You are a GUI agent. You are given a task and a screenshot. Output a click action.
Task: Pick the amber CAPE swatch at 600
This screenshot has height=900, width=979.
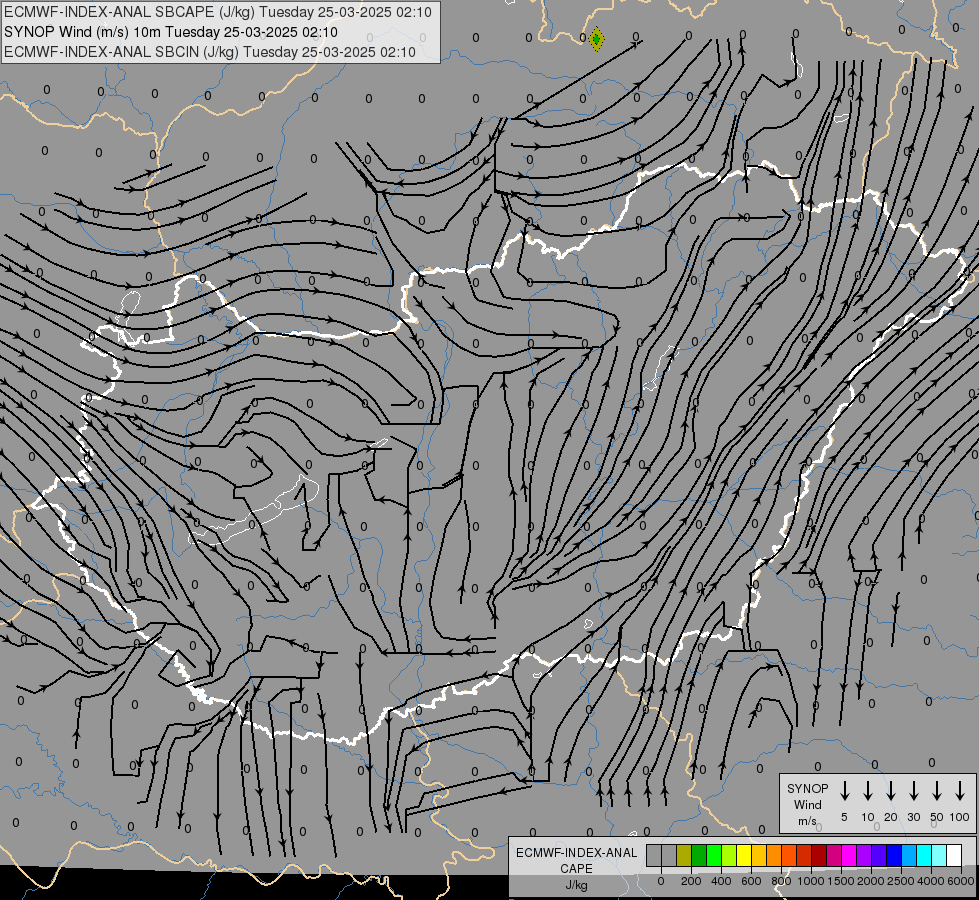click(x=759, y=855)
